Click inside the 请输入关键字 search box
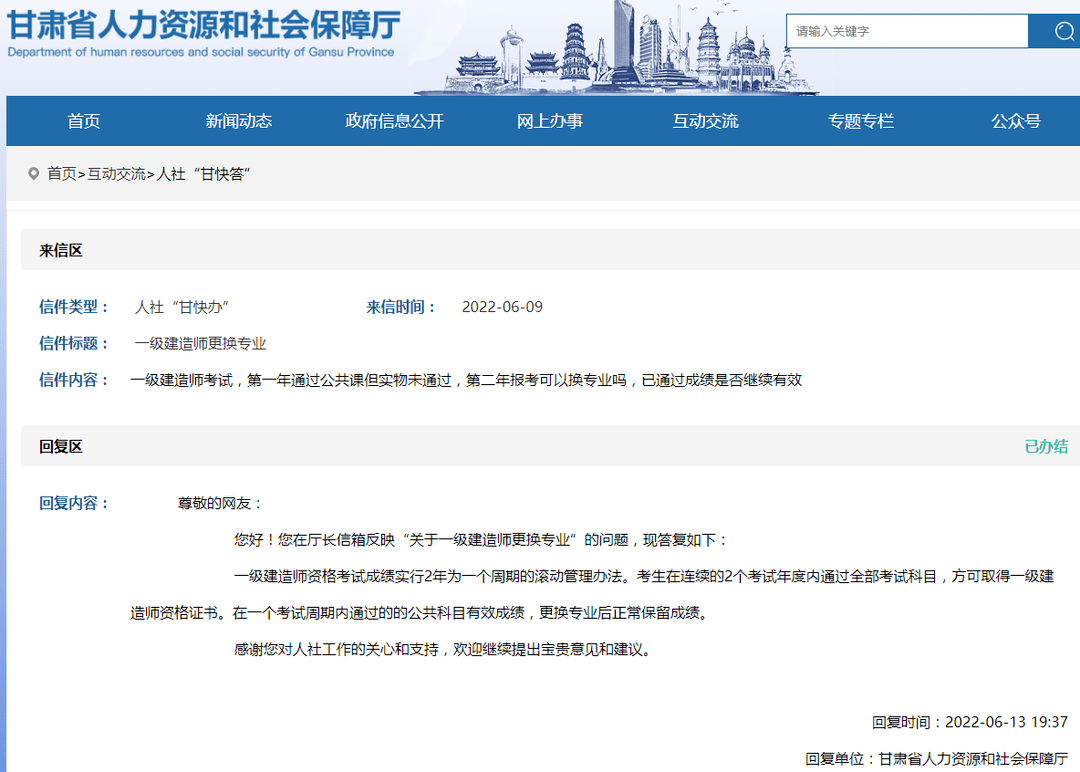 [900, 31]
